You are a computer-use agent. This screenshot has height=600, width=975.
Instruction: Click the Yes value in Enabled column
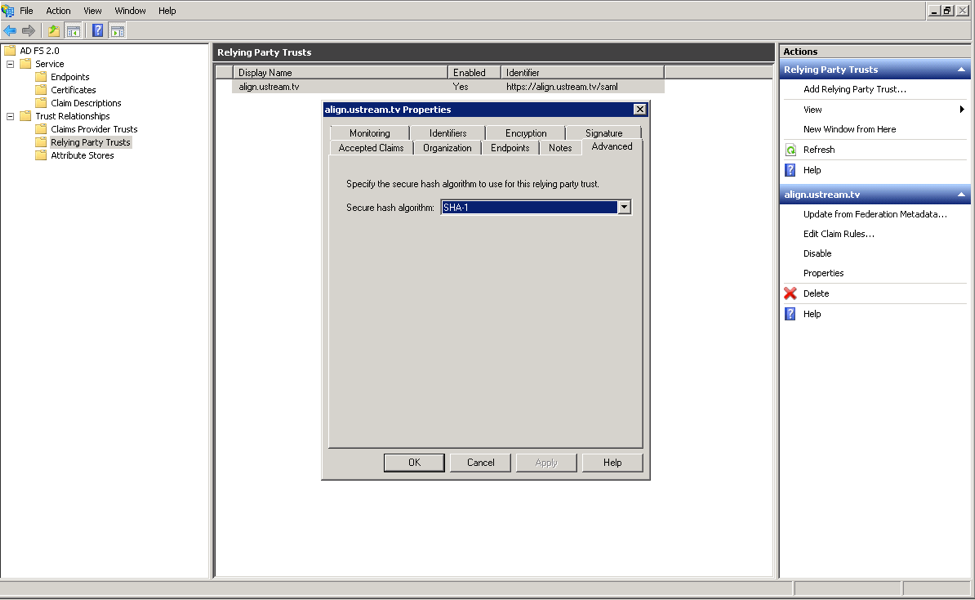(x=460, y=87)
